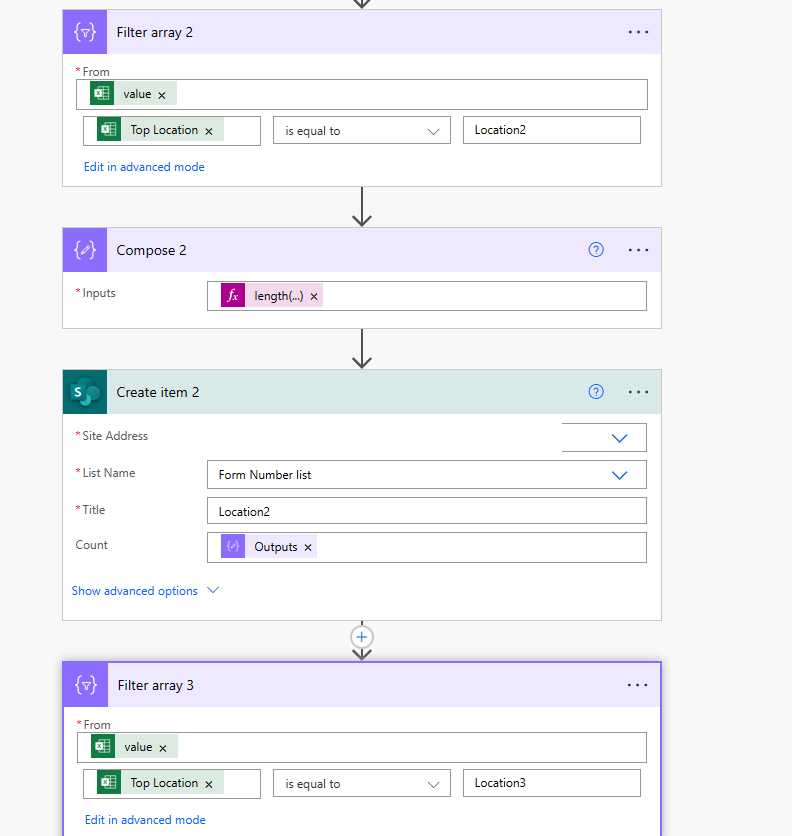Click the Compose 2 operation icon
The width and height of the screenshot is (792, 836).
pyautogui.click(x=85, y=250)
